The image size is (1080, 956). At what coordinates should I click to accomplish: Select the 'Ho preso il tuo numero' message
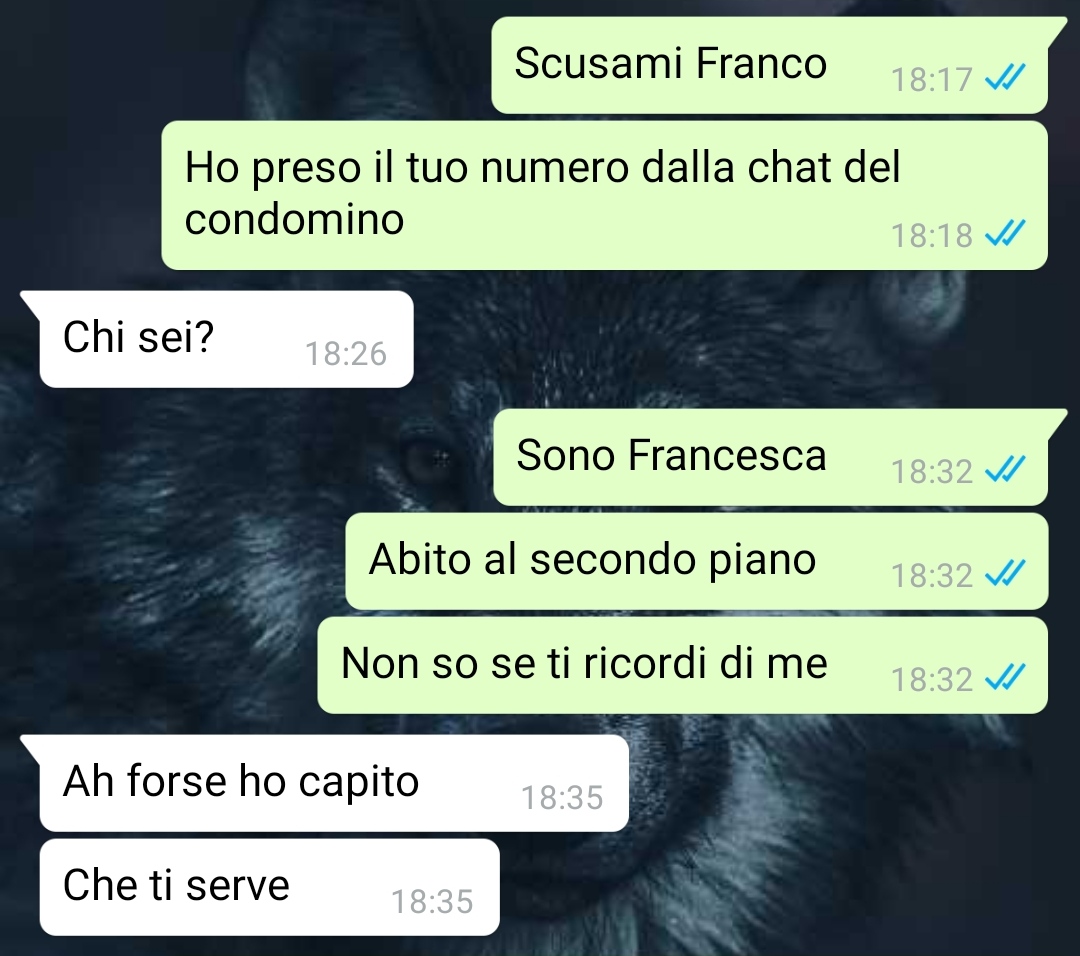[604, 196]
